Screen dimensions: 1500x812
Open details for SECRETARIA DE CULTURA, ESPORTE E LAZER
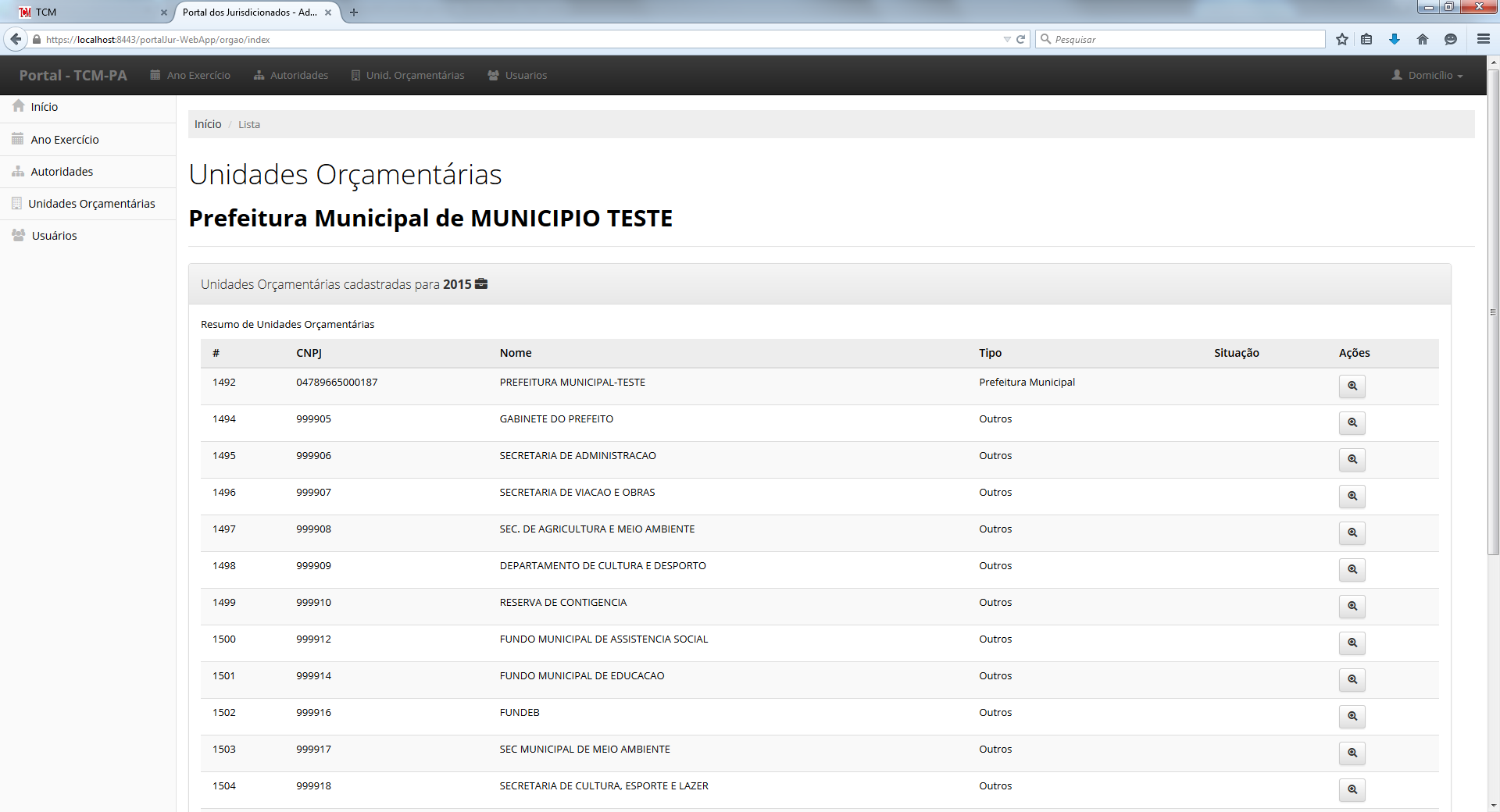(1352, 790)
